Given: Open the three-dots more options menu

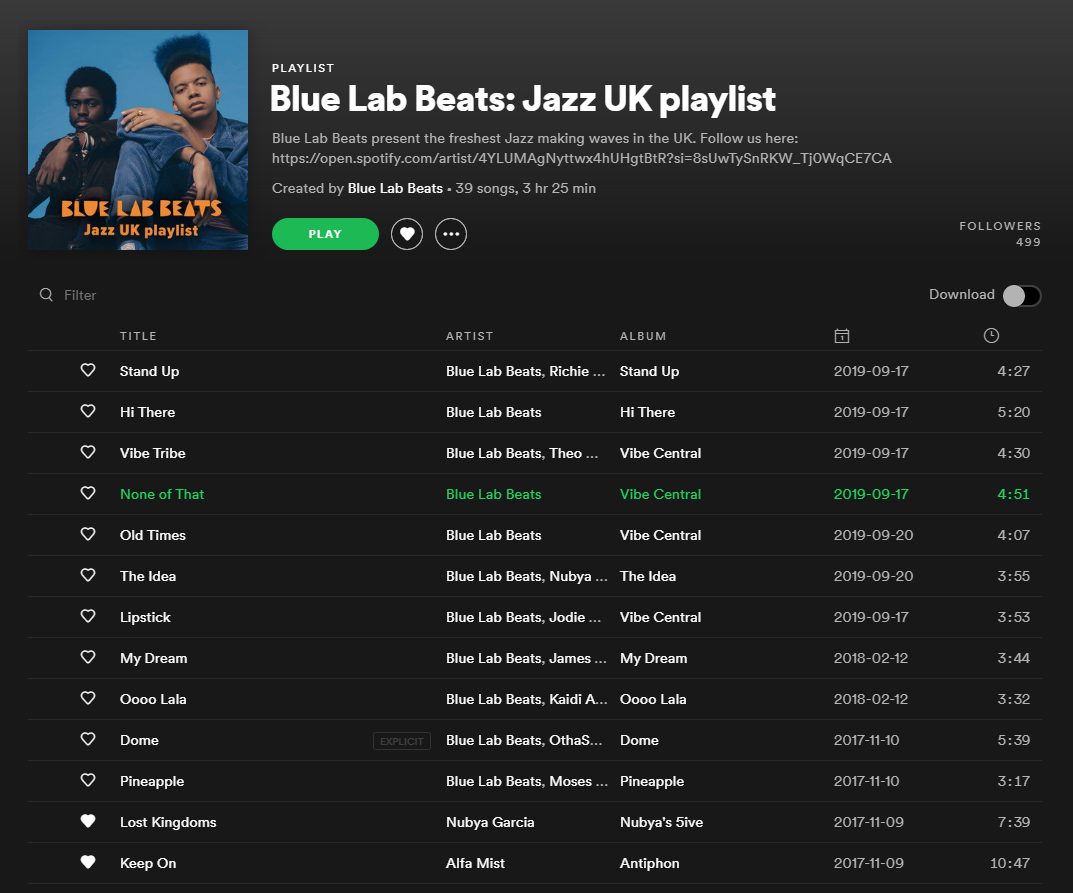Looking at the screenshot, I should [451, 234].
